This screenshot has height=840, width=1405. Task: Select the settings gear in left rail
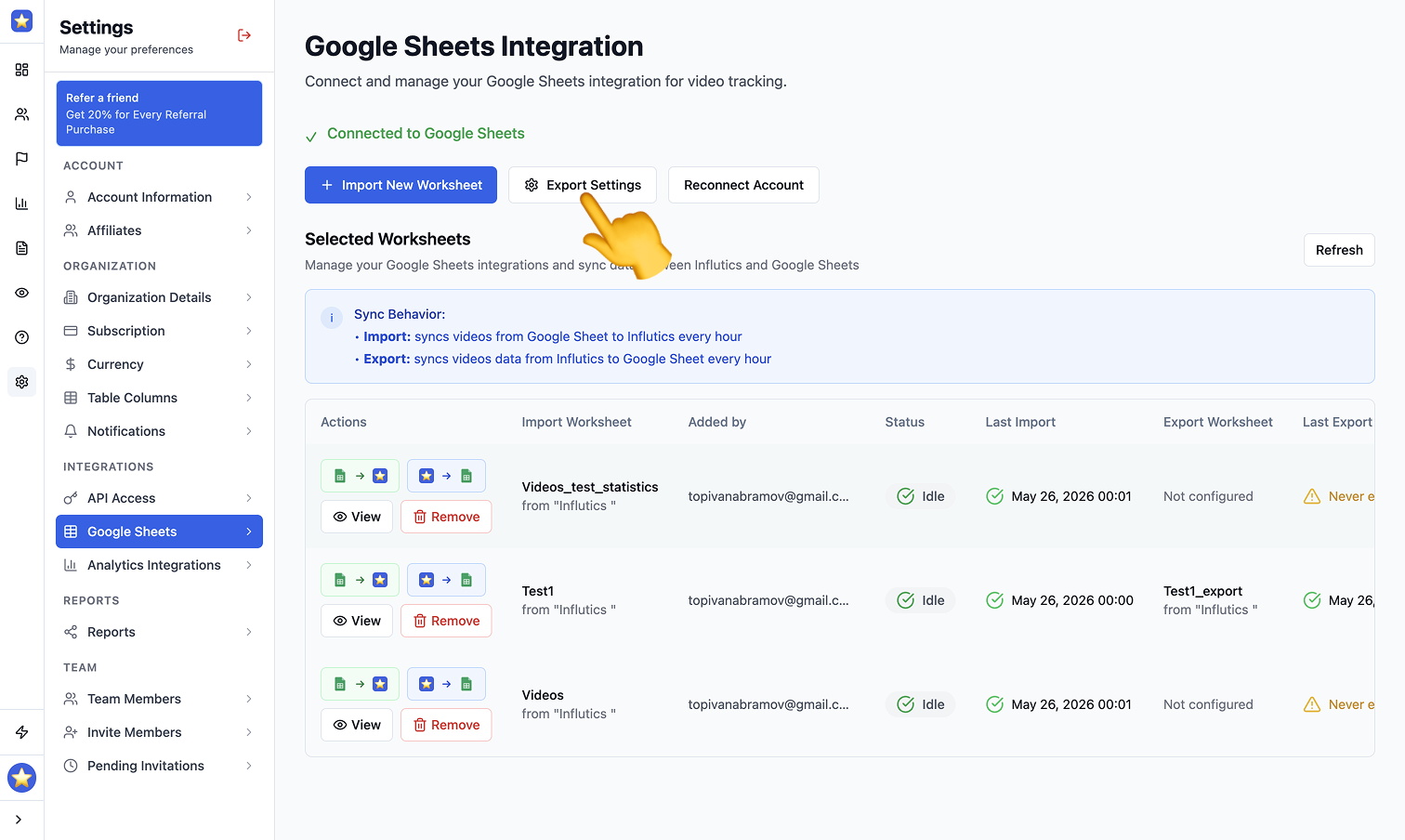coord(21,382)
